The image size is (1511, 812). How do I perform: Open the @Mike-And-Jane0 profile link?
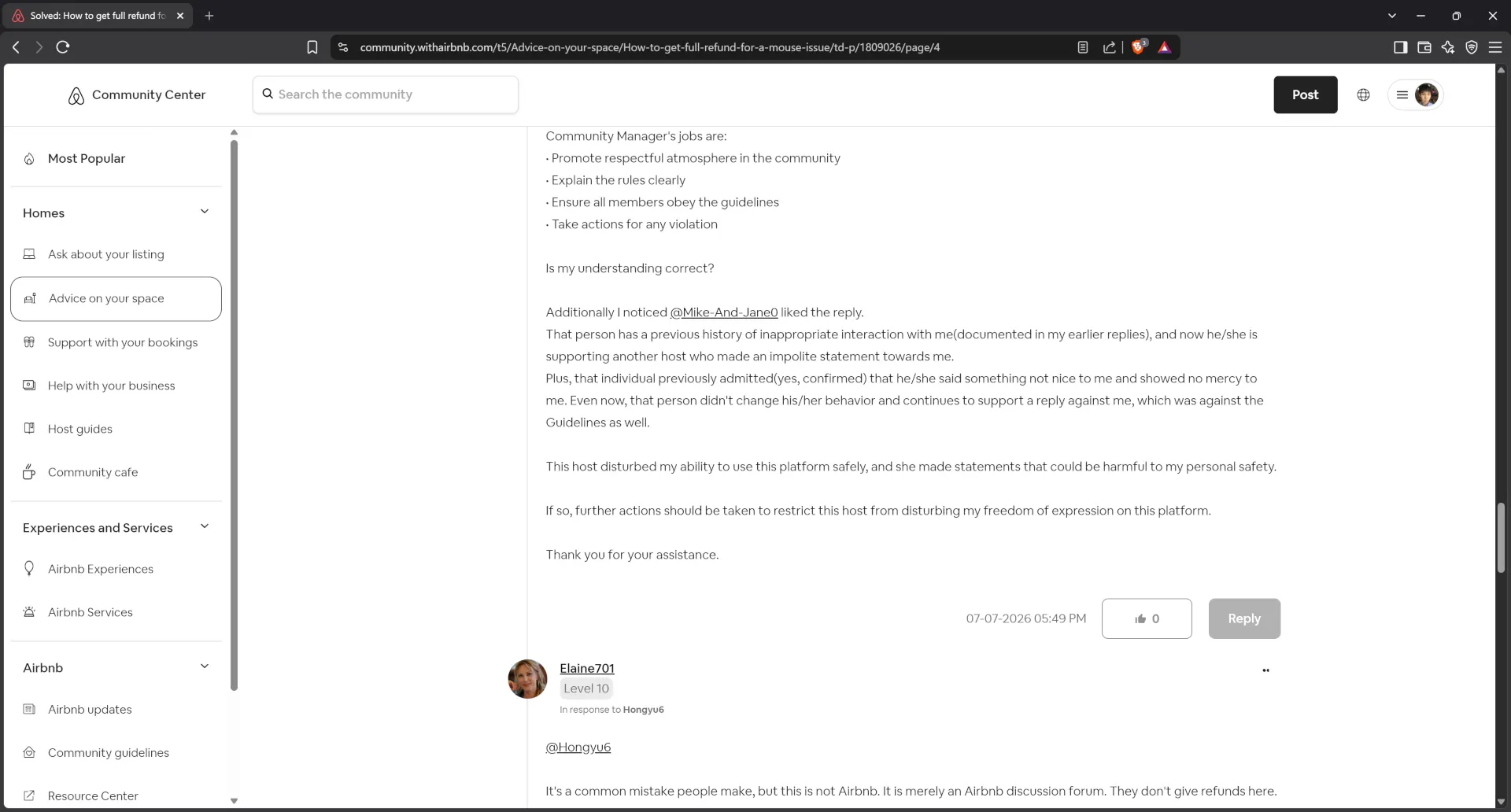pos(723,312)
